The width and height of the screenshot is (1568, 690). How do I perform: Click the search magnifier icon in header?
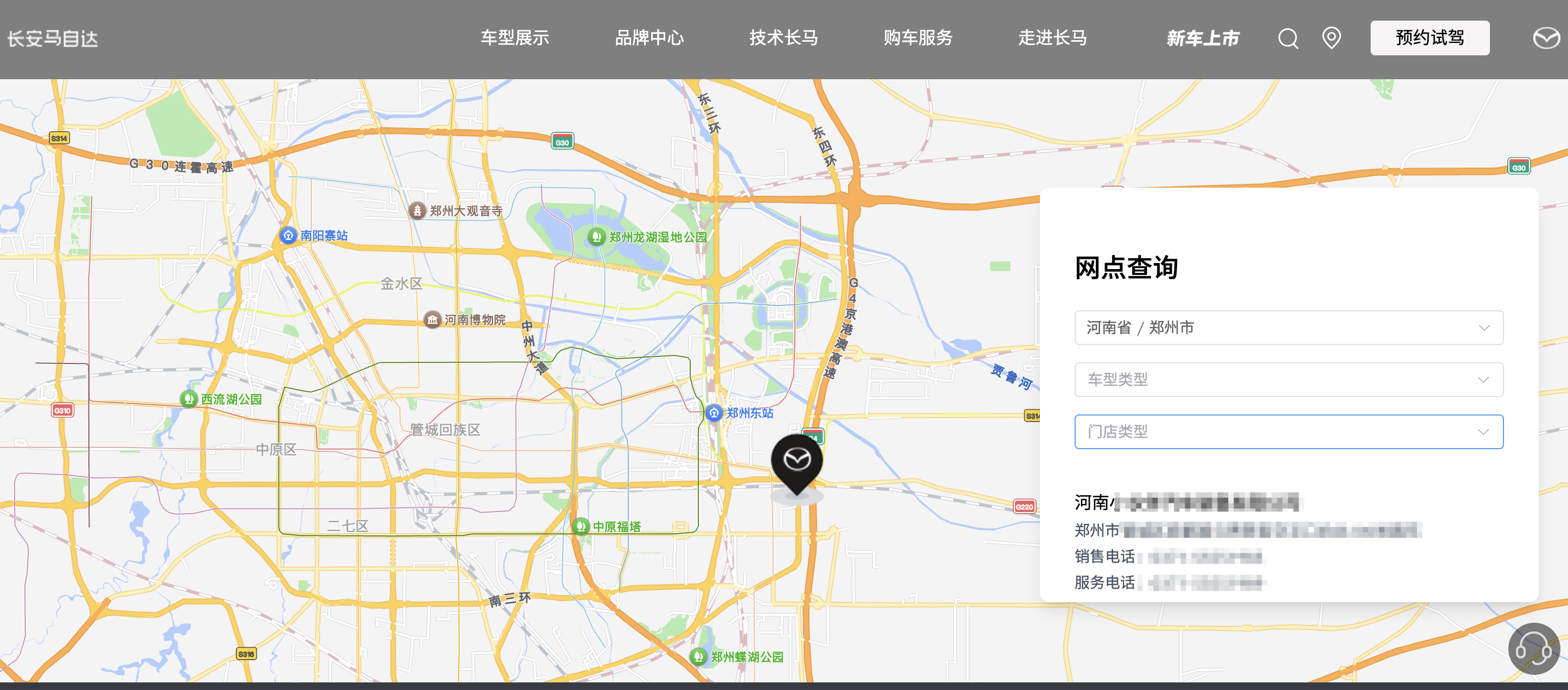click(x=1287, y=39)
